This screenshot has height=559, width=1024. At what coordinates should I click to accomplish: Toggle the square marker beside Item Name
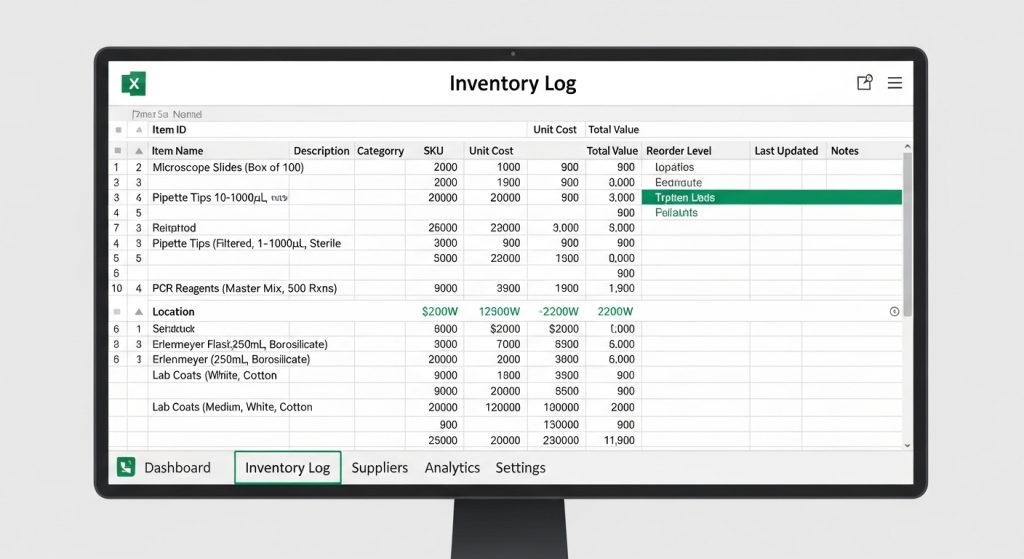(x=118, y=151)
